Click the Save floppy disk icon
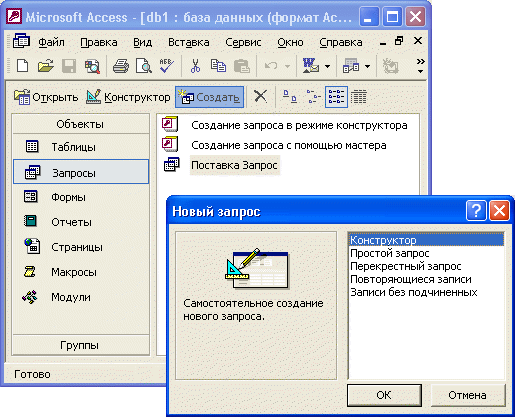Screen dimensions: 515x417 coord(69,66)
